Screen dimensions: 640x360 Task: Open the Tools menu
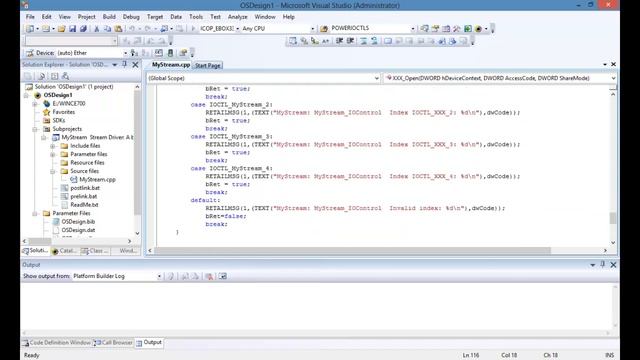[x=196, y=17]
